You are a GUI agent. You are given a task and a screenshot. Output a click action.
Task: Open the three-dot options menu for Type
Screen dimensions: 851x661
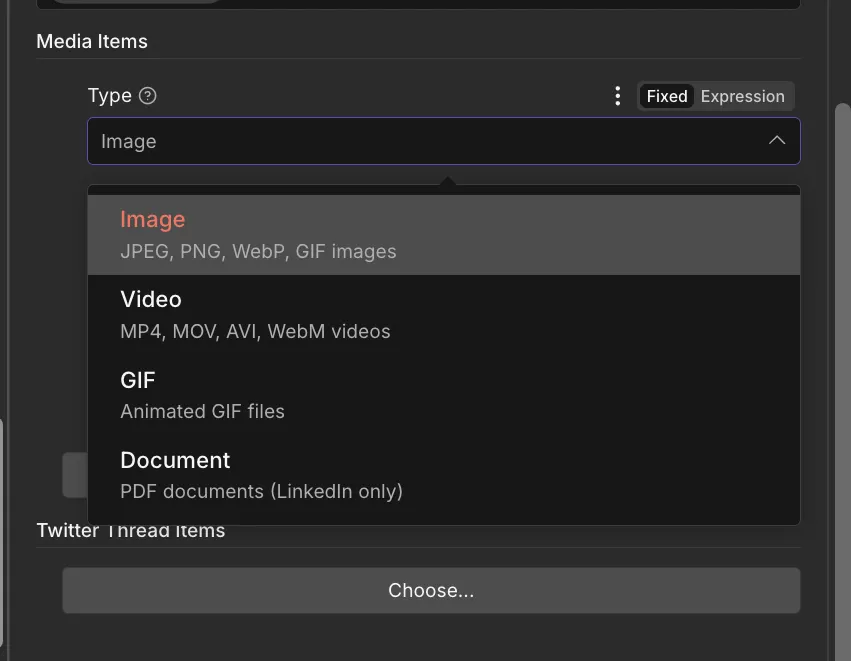[618, 96]
